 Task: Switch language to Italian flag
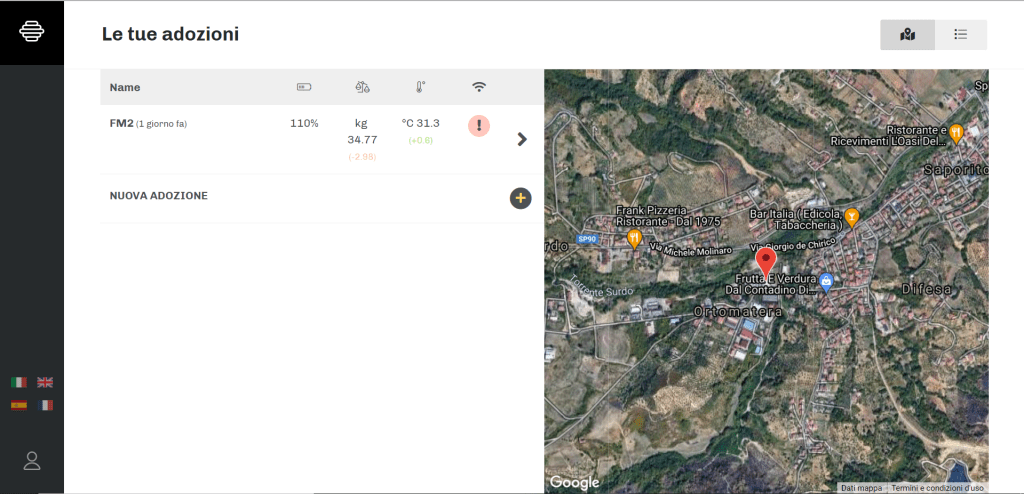(x=19, y=382)
